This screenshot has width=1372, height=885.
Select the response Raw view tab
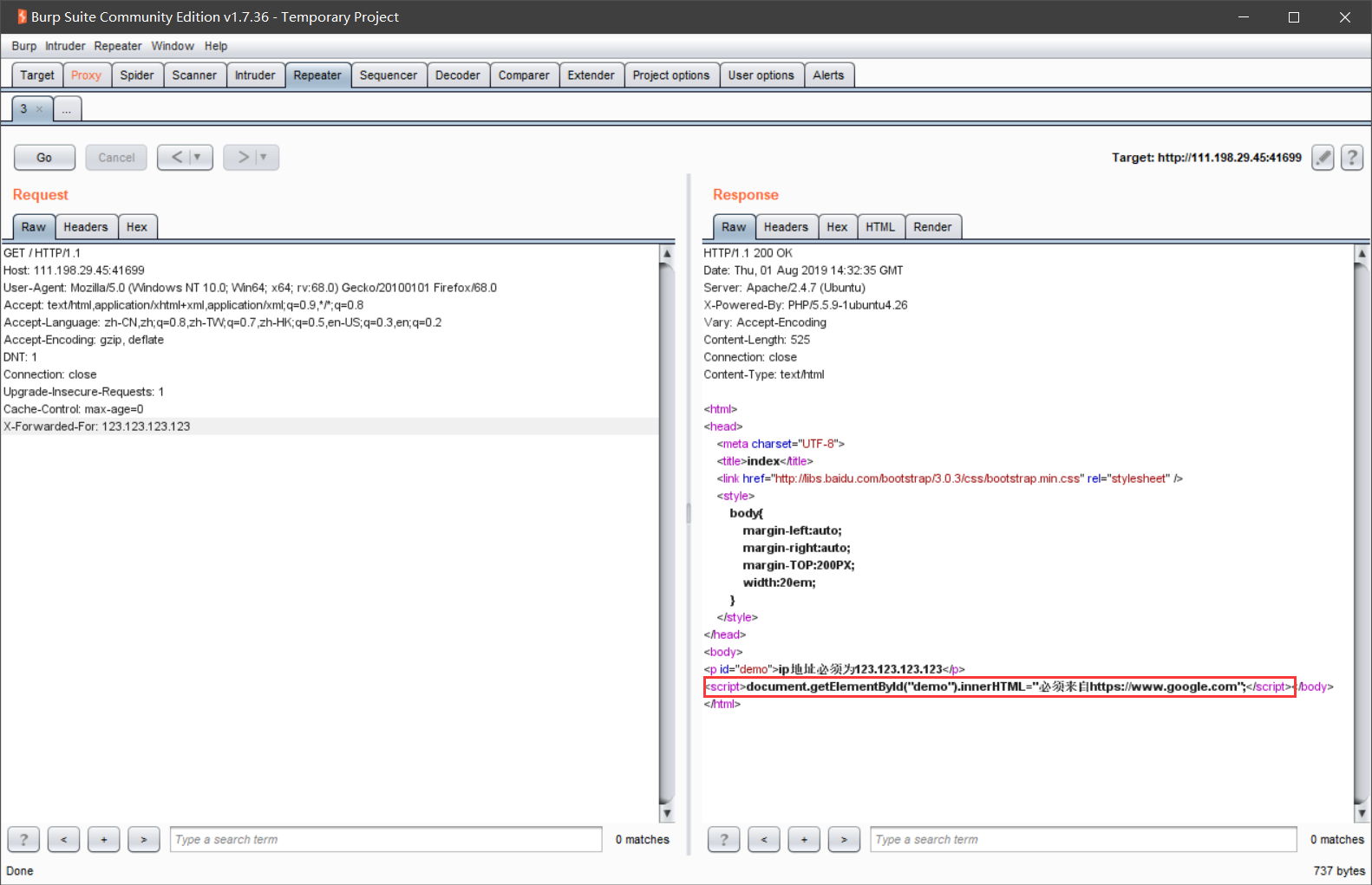pos(734,227)
